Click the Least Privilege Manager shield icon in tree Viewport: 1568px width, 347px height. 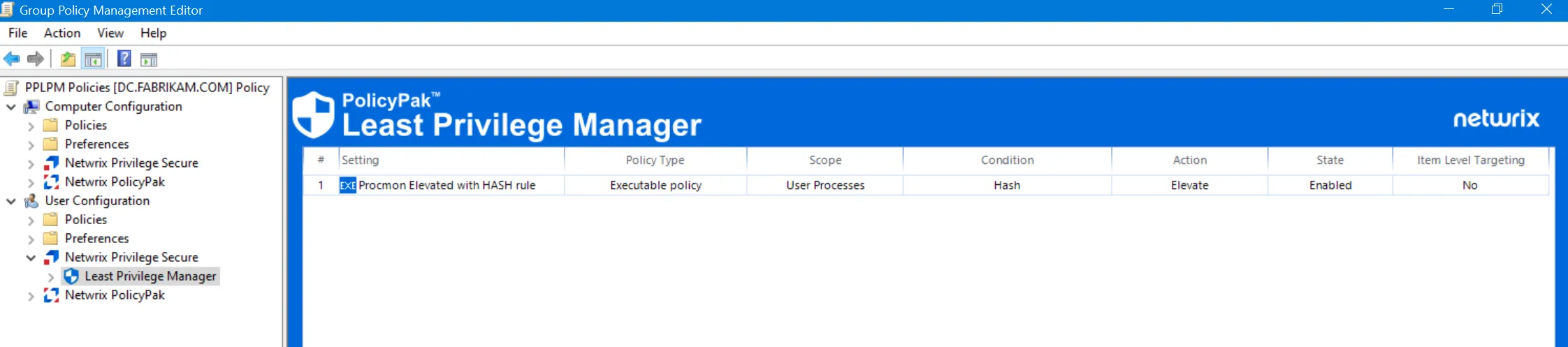pyautogui.click(x=71, y=276)
